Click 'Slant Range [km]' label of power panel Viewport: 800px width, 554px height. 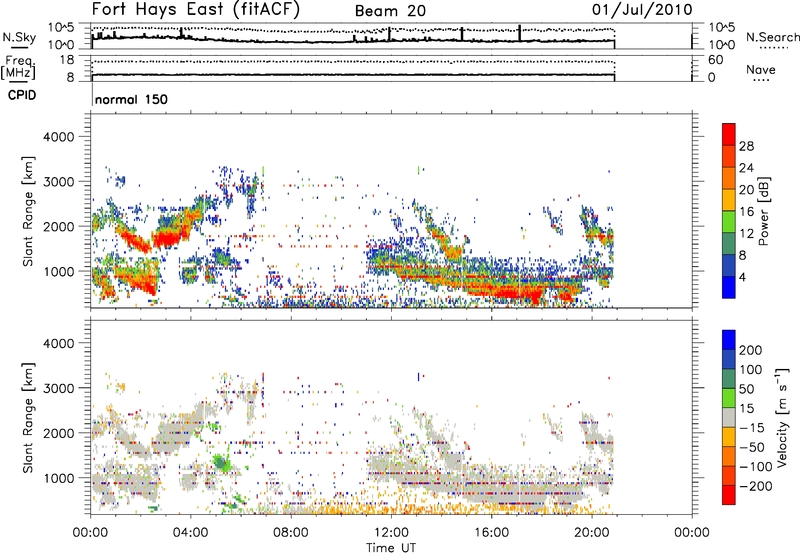pos(29,211)
